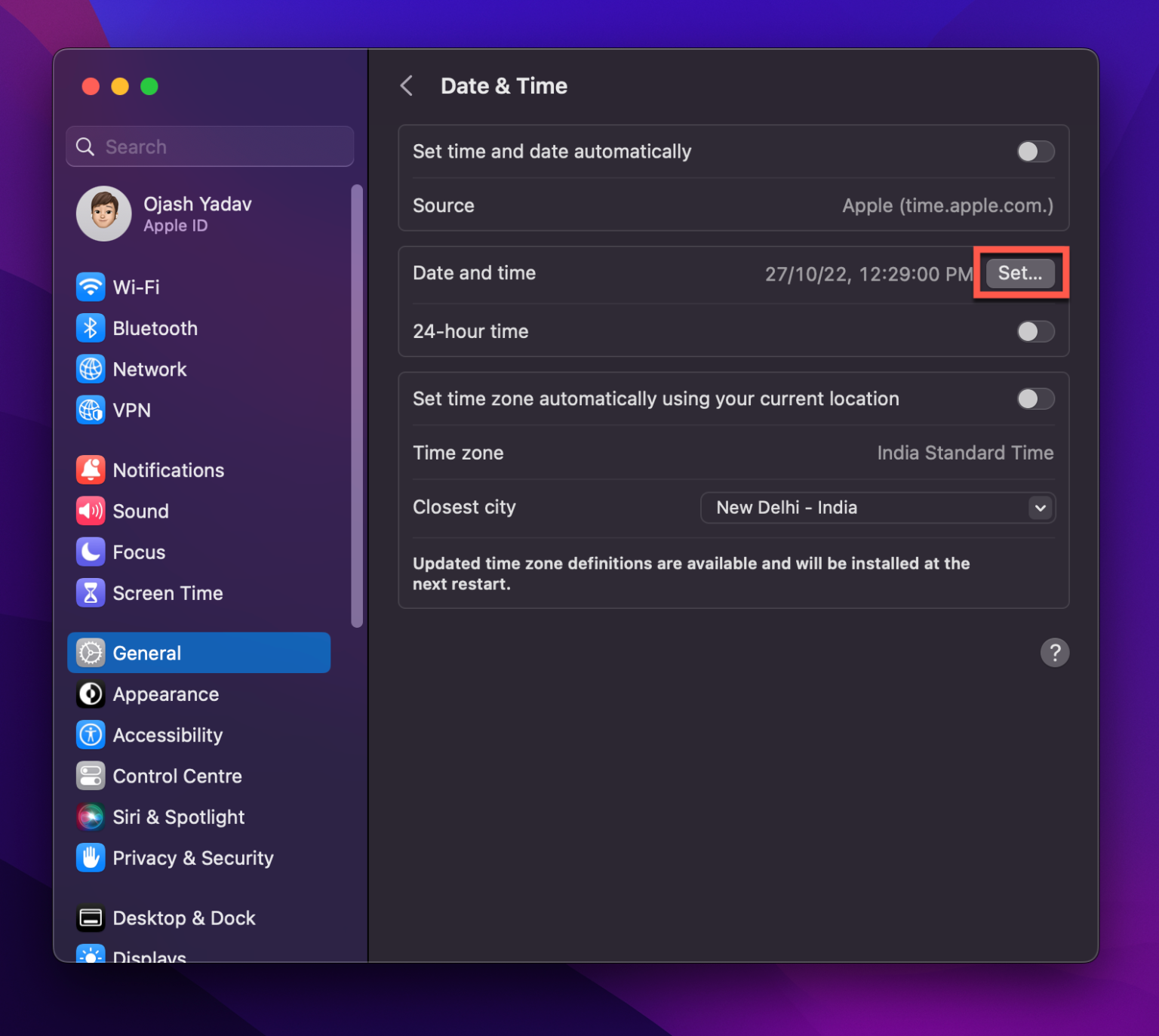
Task: Turn on 24-hour time toggle
Action: (1034, 331)
